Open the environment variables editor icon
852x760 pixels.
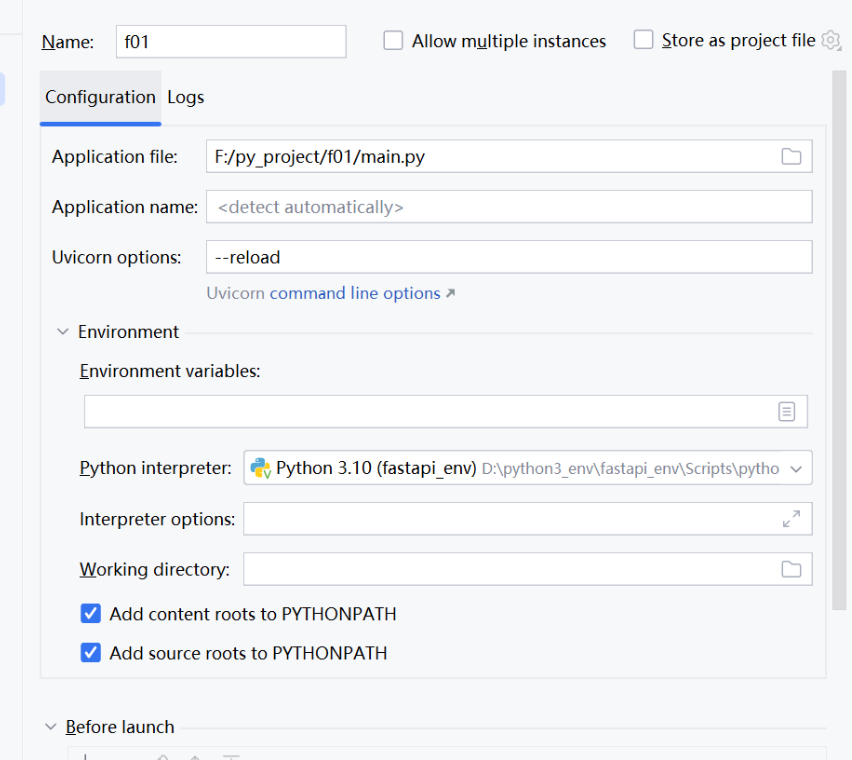(x=787, y=412)
